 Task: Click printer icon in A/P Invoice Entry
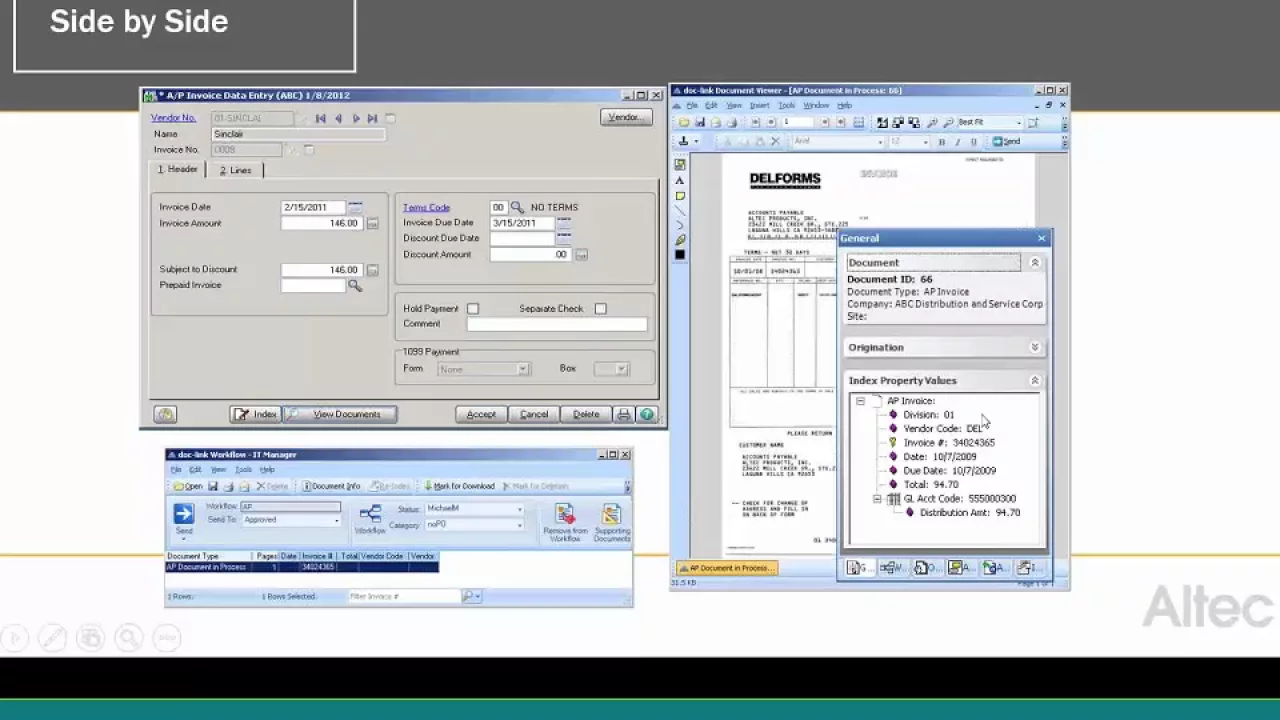[x=624, y=414]
